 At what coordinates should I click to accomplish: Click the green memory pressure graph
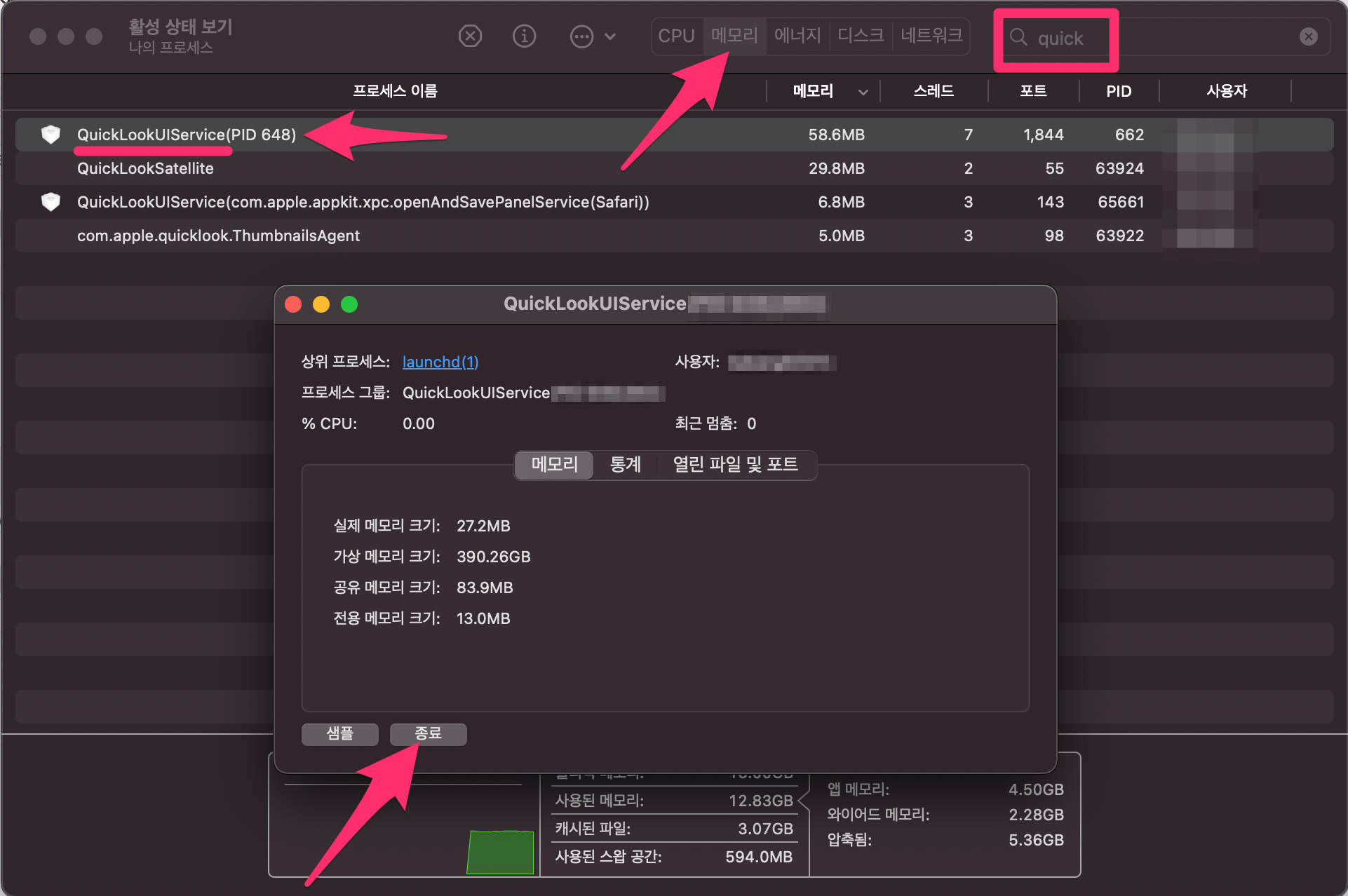coord(500,852)
